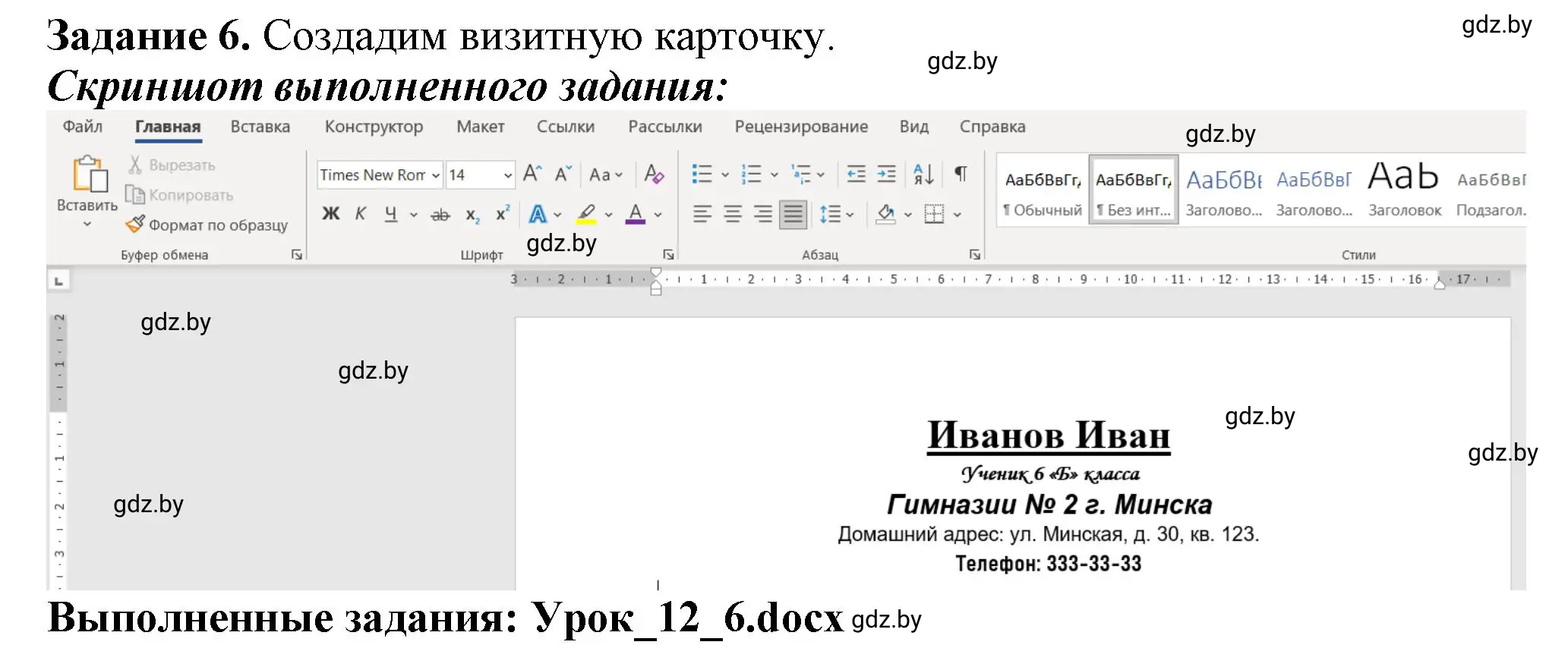Open the underline style dropdown arrow
This screenshot has height=667, width=1568.
(x=414, y=215)
